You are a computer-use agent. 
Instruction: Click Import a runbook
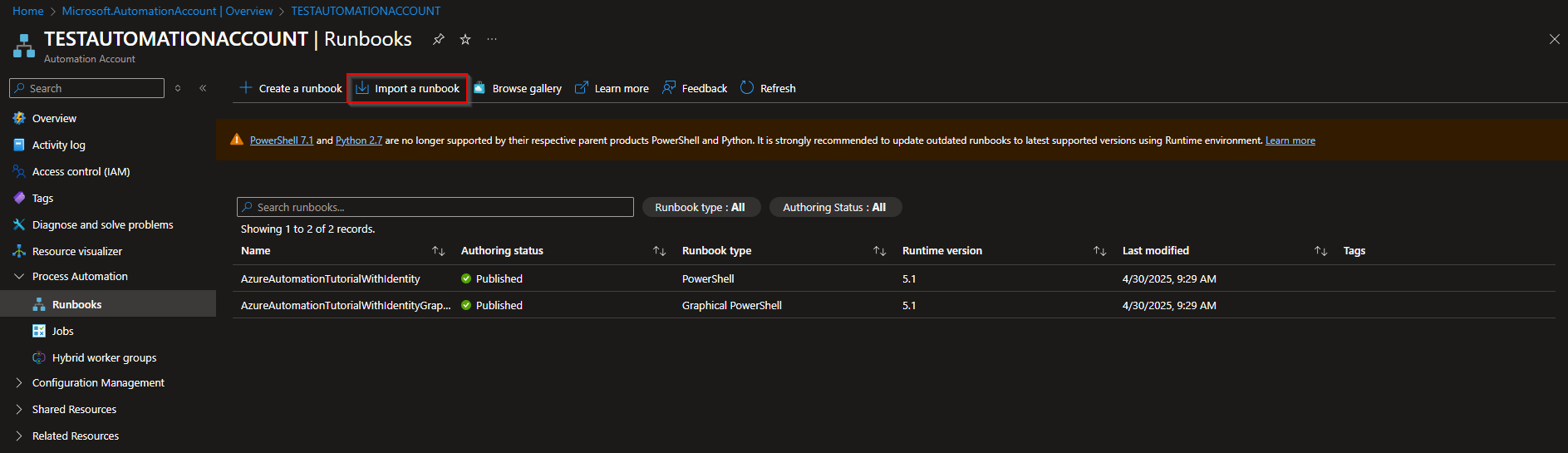(x=408, y=88)
